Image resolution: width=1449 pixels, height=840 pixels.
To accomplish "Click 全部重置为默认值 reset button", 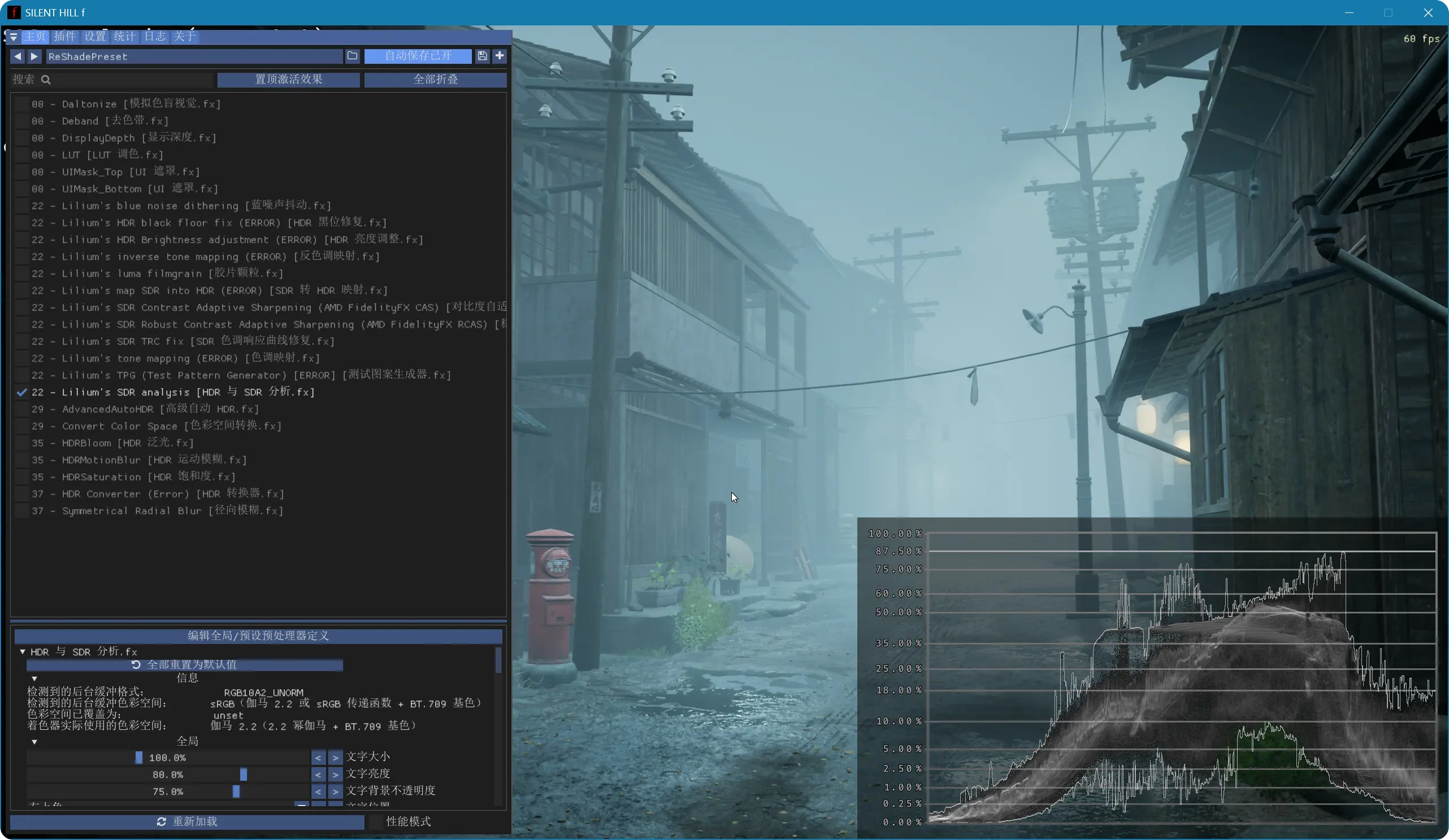I will point(185,665).
